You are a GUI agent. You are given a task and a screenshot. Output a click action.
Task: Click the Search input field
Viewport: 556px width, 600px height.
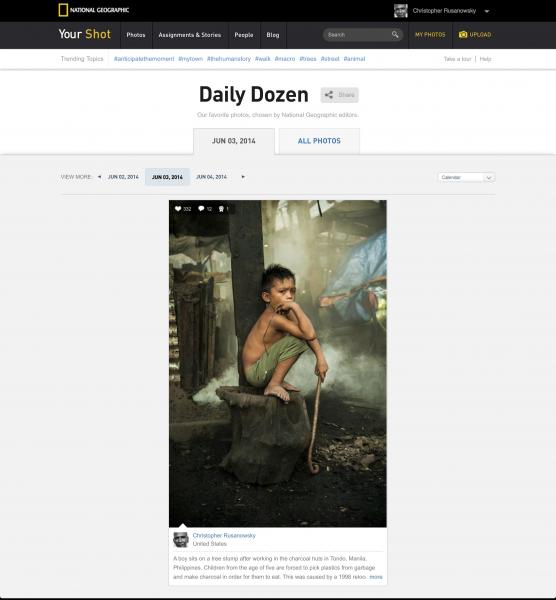357,35
